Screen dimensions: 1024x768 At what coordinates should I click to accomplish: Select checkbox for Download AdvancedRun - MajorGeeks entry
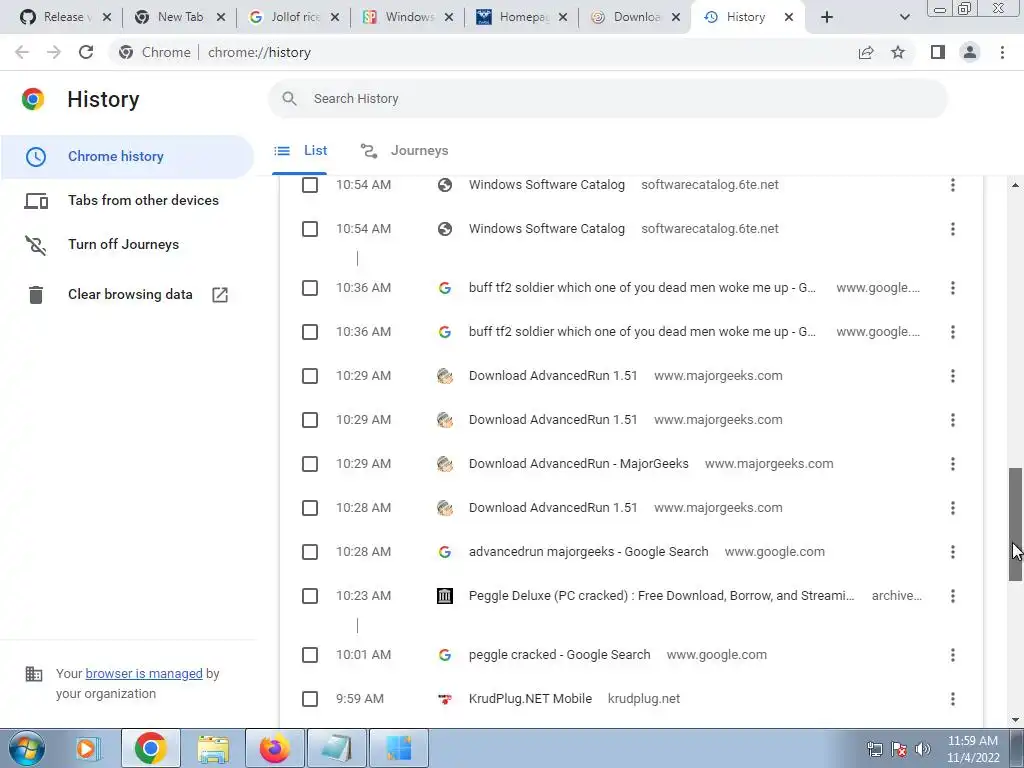(310, 464)
